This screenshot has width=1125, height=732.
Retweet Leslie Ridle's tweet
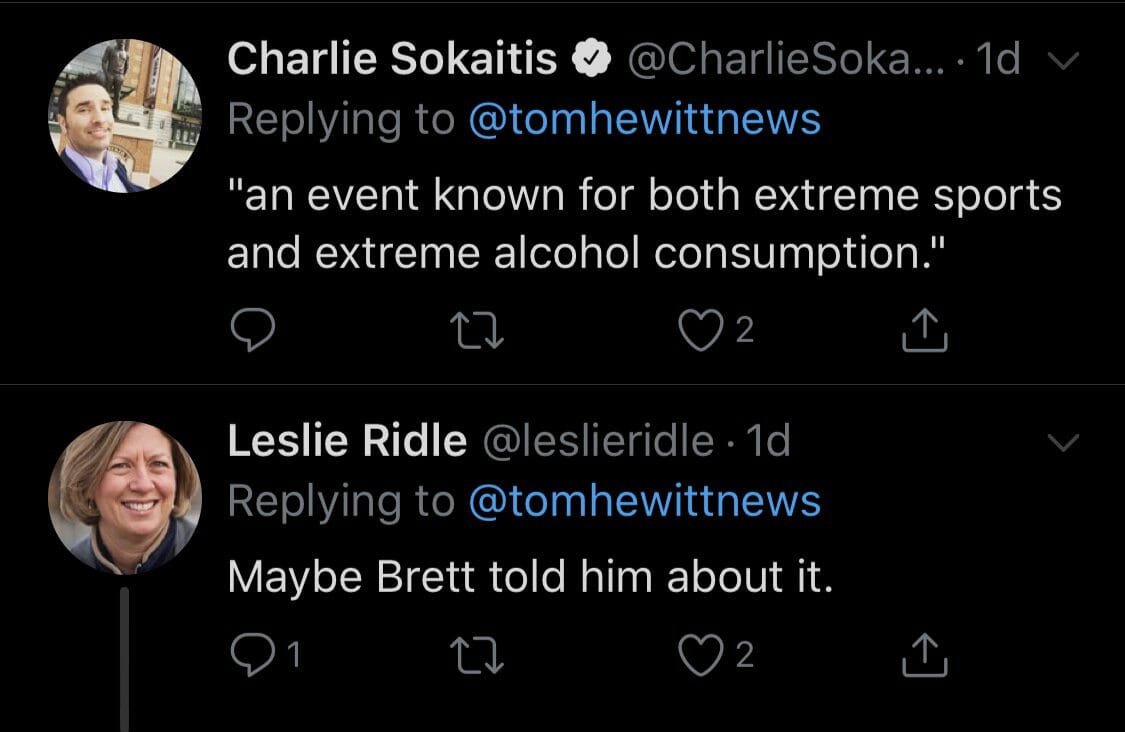(x=476, y=656)
